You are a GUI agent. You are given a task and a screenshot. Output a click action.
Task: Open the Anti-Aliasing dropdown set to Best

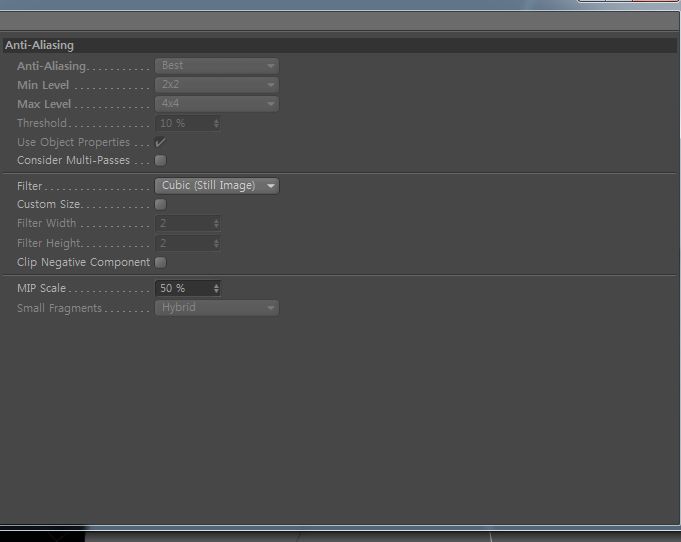[x=217, y=66]
